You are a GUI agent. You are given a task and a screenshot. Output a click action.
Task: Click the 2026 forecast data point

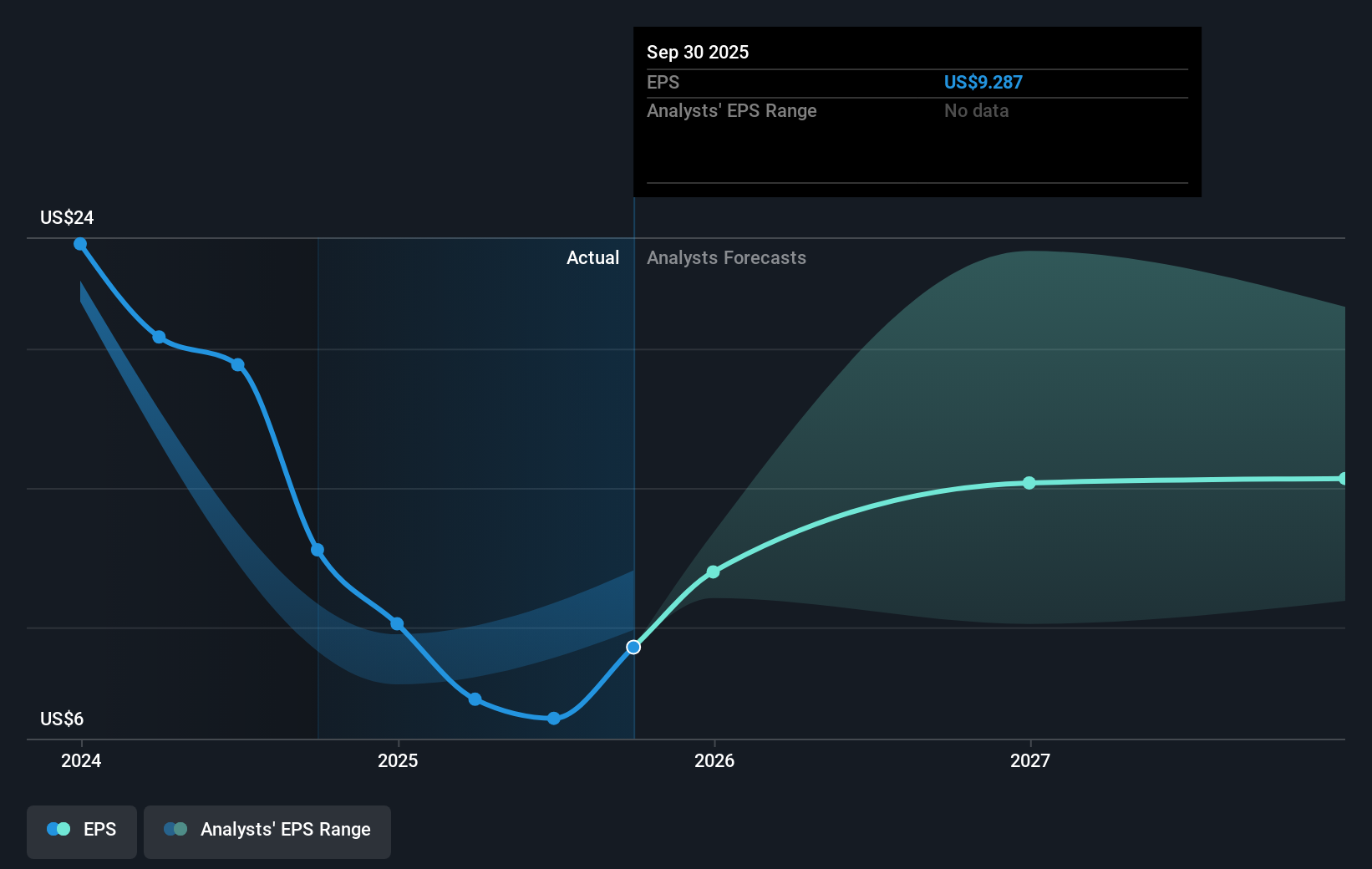pos(713,572)
